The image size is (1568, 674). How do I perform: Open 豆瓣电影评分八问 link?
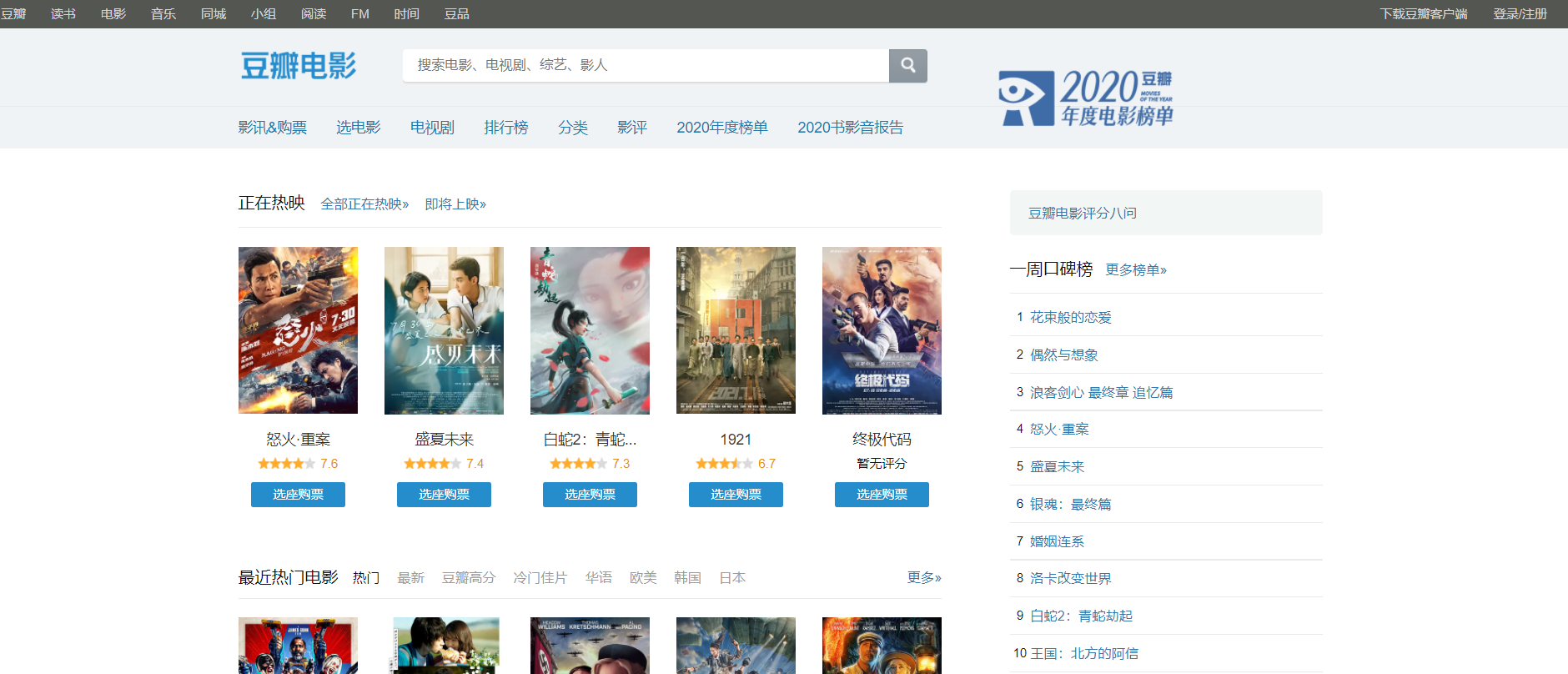coord(1083,214)
